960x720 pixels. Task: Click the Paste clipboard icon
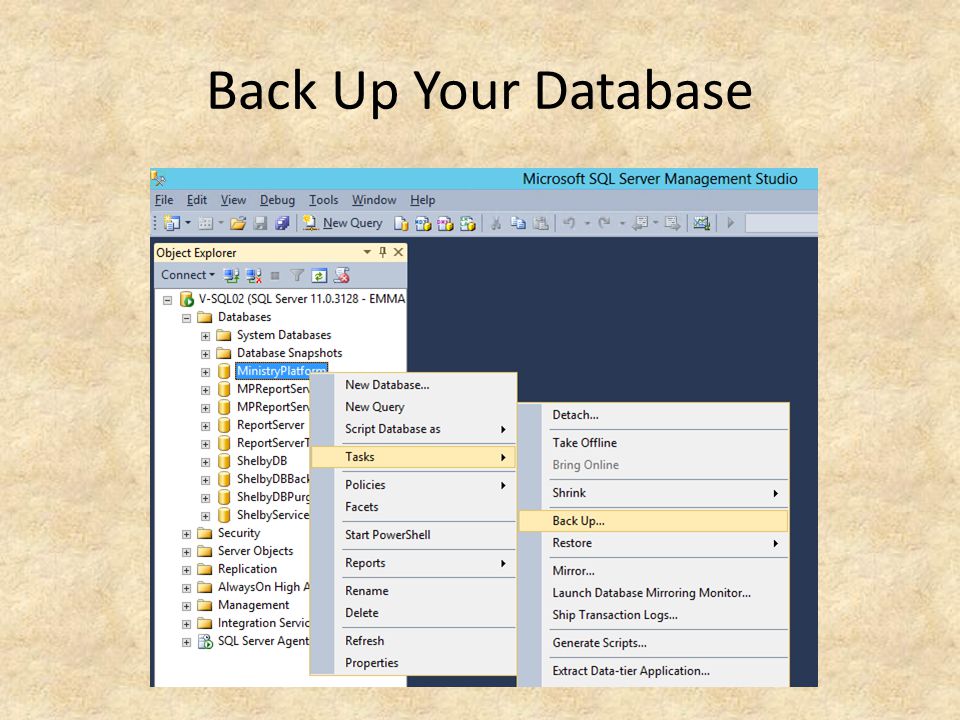(541, 223)
